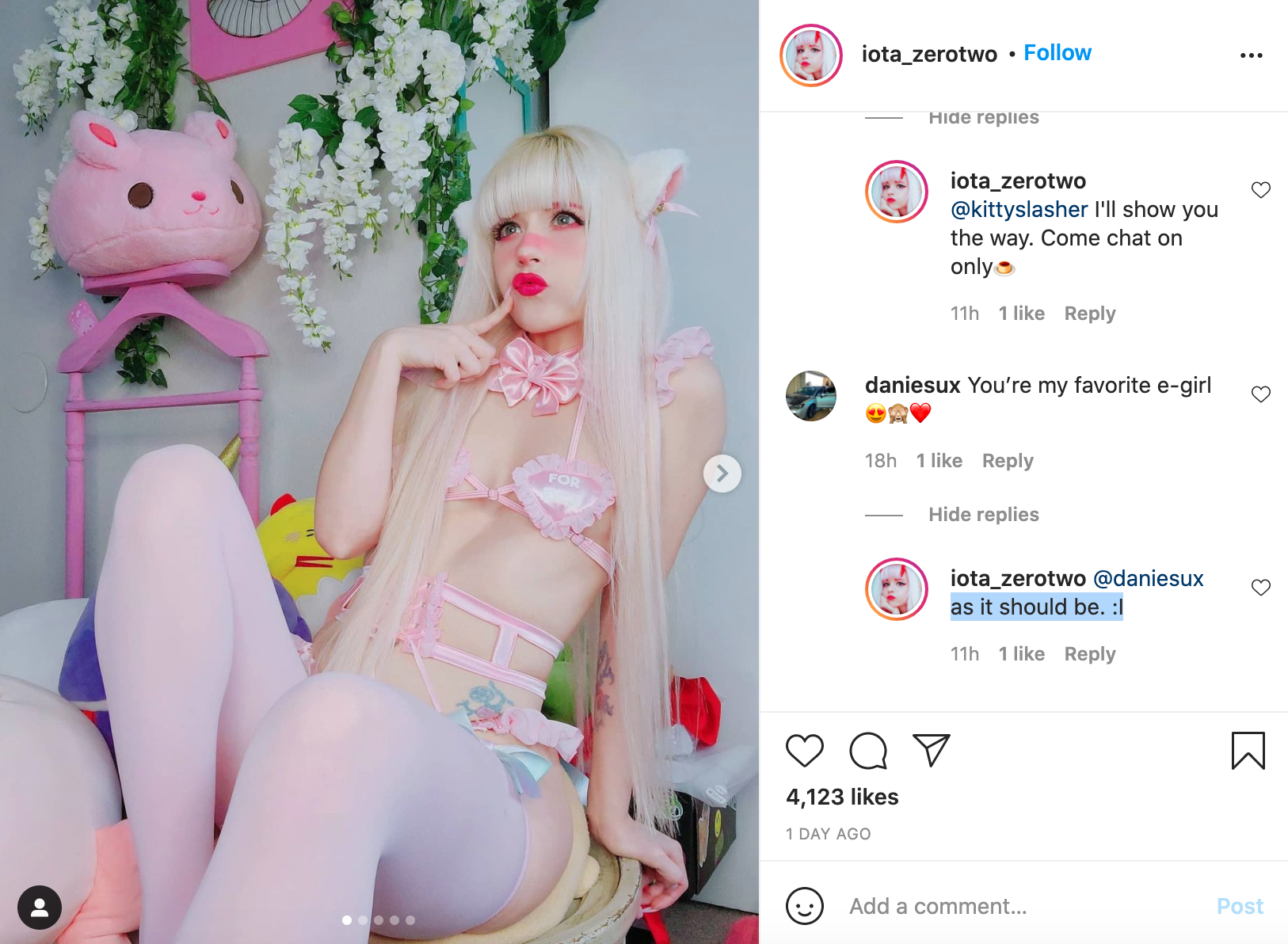Open more options three-dot menu
The image size is (1288, 944).
pos(1252,55)
